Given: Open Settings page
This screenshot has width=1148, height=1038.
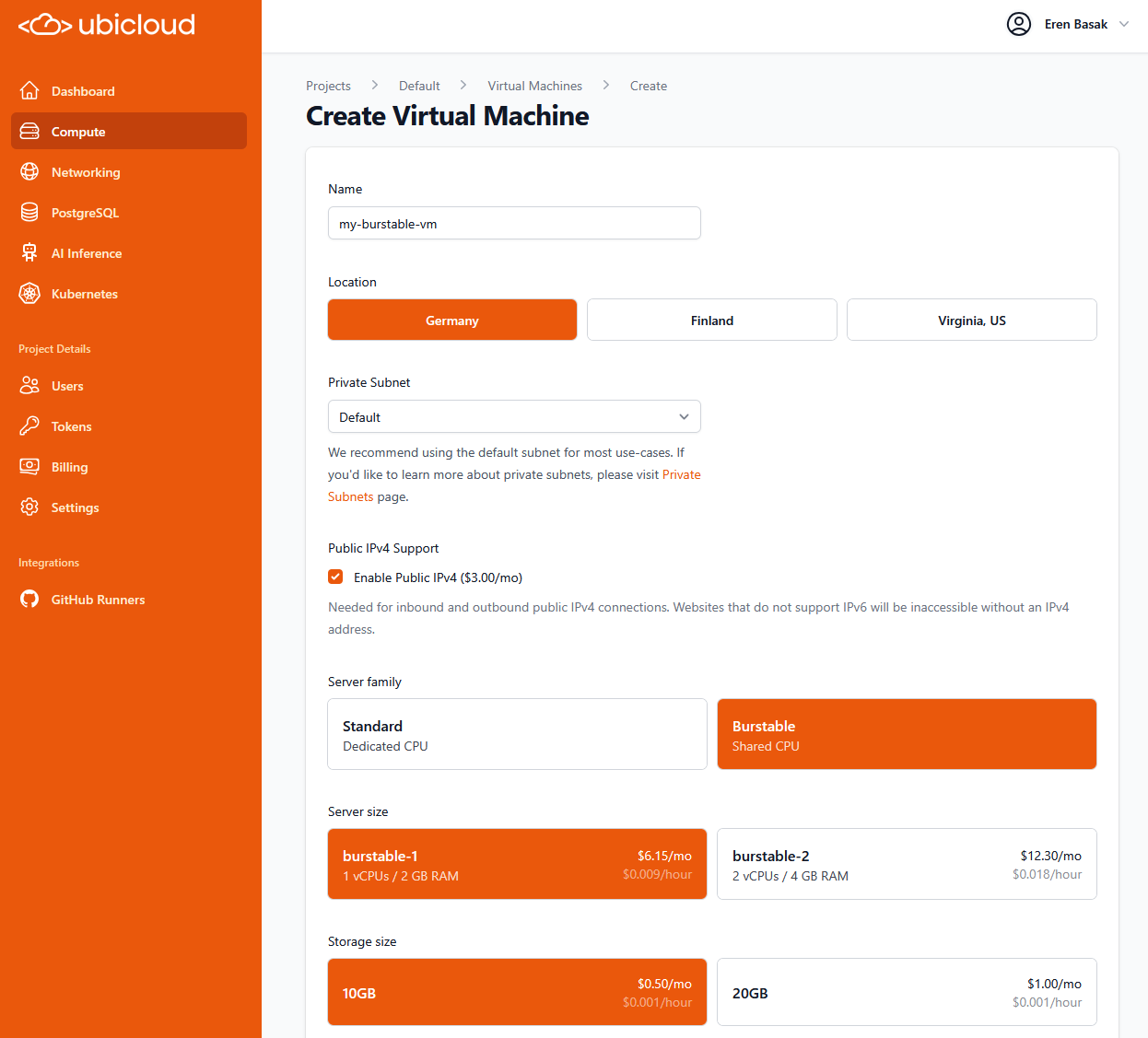Looking at the screenshot, I should coord(129,507).
